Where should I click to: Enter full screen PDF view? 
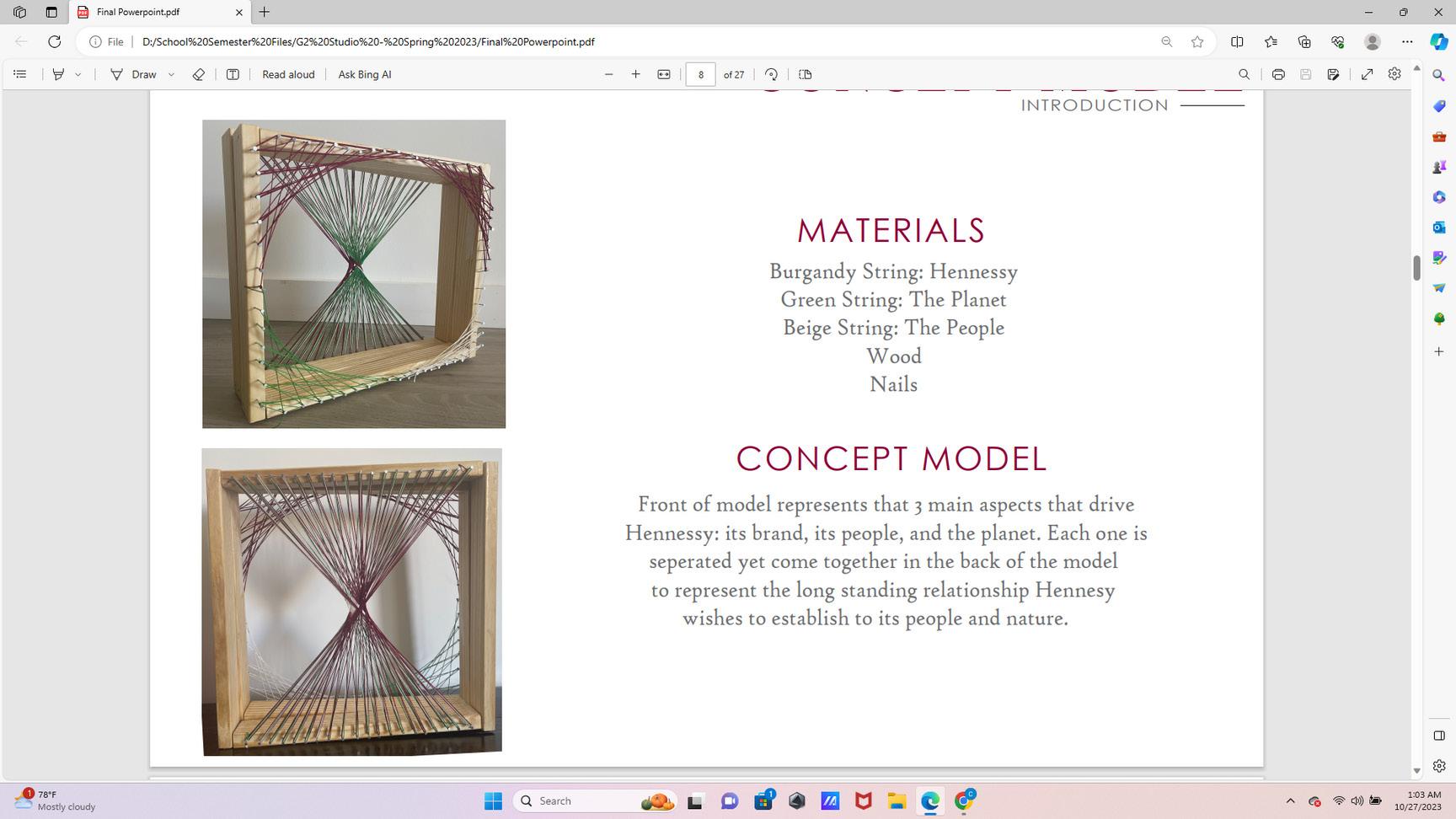[1368, 74]
